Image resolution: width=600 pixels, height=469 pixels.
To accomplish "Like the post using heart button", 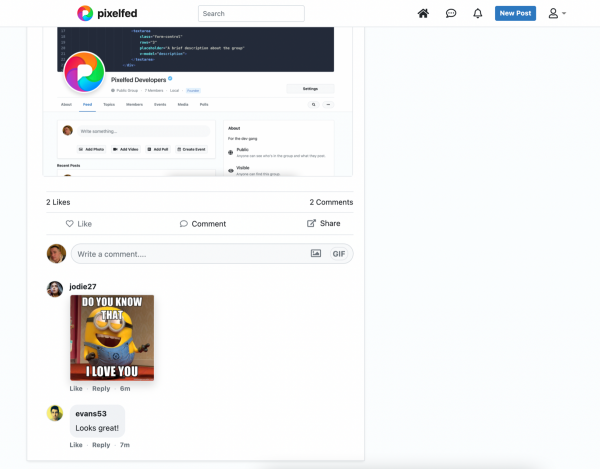I will tap(78, 223).
